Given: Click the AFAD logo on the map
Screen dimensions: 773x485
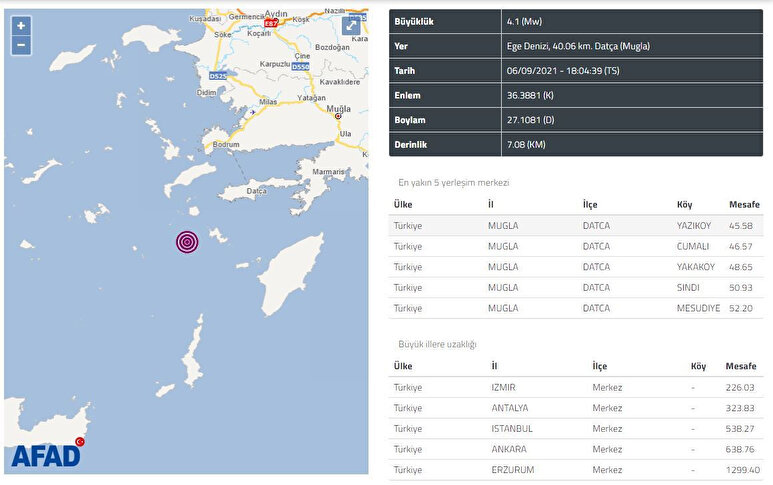Looking at the screenshot, I should coord(46,455).
